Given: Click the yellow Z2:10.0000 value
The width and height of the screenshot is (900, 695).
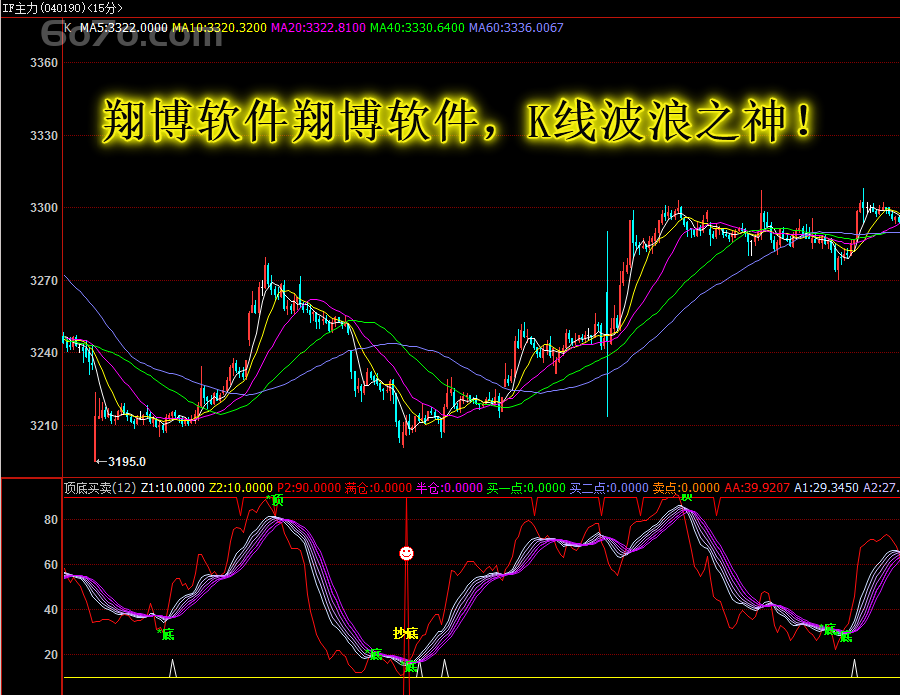Looking at the screenshot, I should 241,488.
